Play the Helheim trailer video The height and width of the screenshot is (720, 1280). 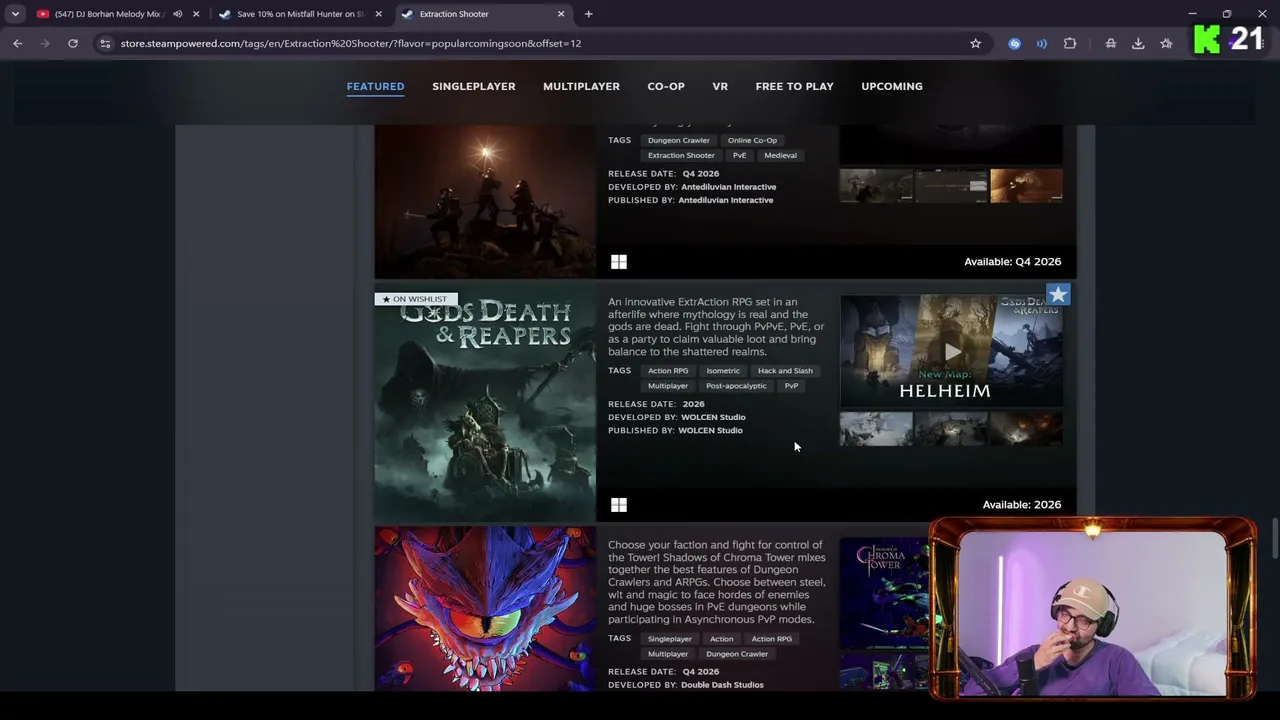click(951, 351)
